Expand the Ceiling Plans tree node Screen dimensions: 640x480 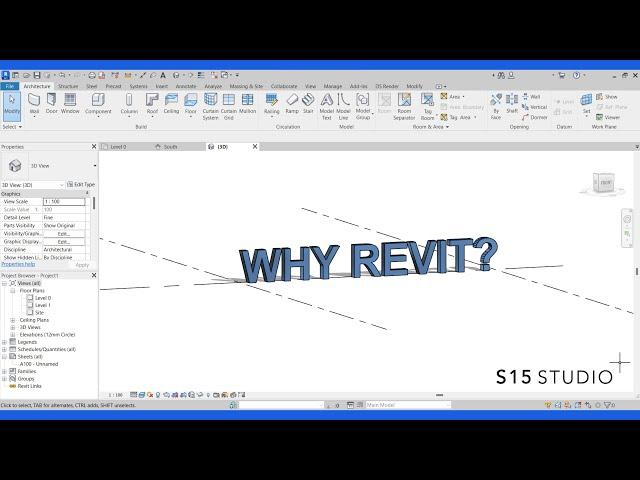tap(13, 320)
